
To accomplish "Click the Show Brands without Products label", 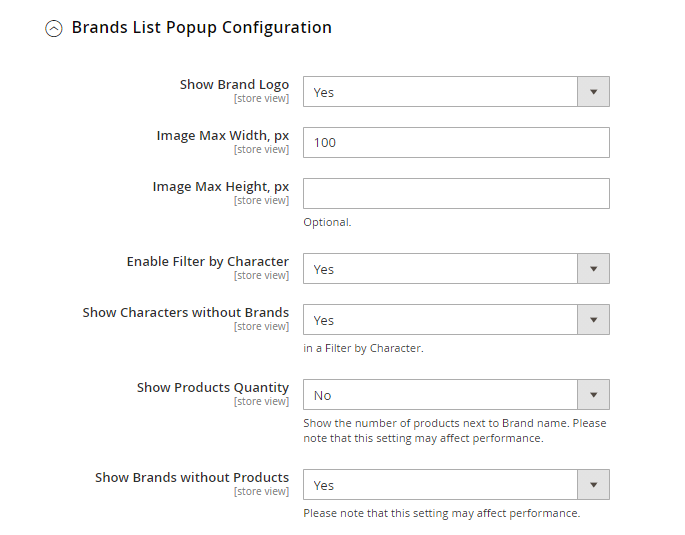I will (x=191, y=478).
